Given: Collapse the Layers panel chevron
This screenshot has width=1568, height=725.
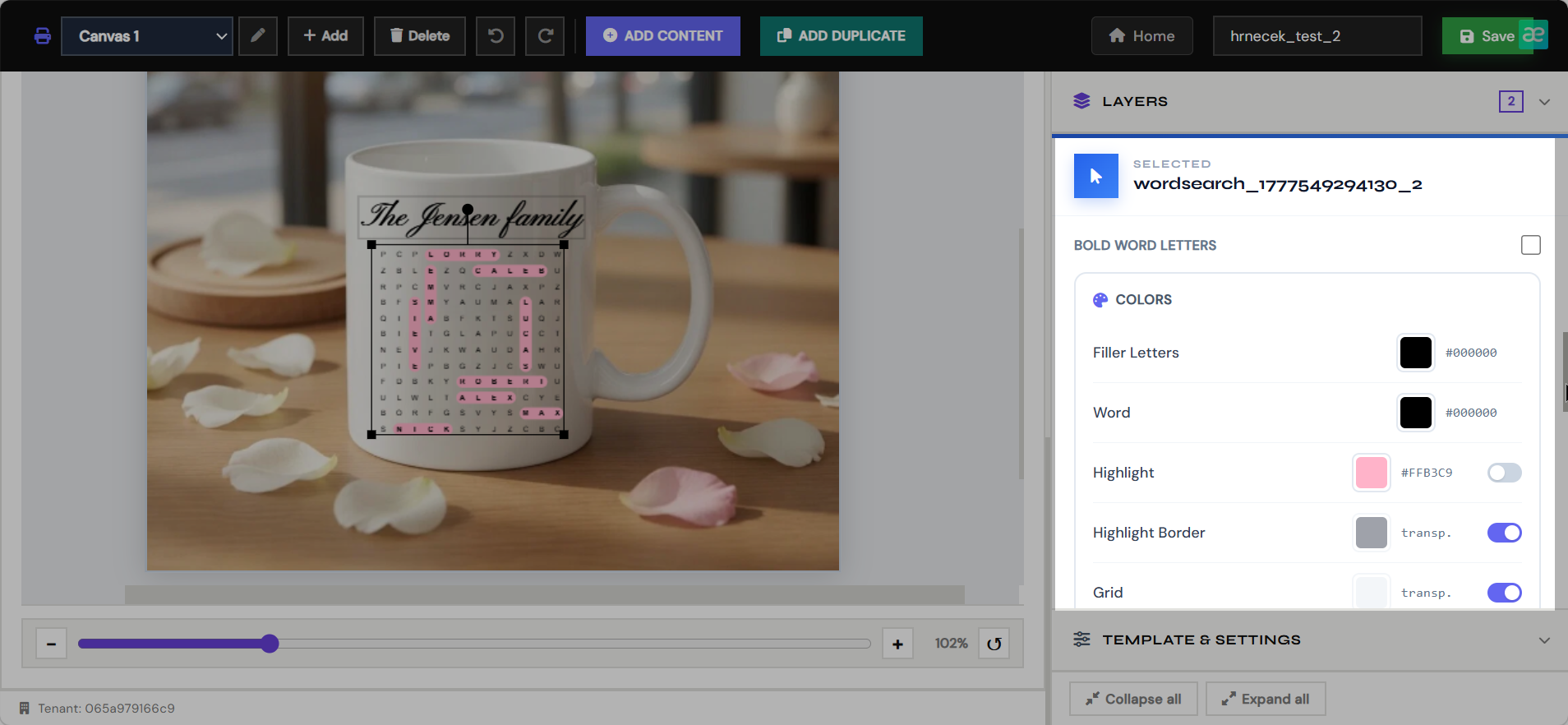Looking at the screenshot, I should (1544, 102).
